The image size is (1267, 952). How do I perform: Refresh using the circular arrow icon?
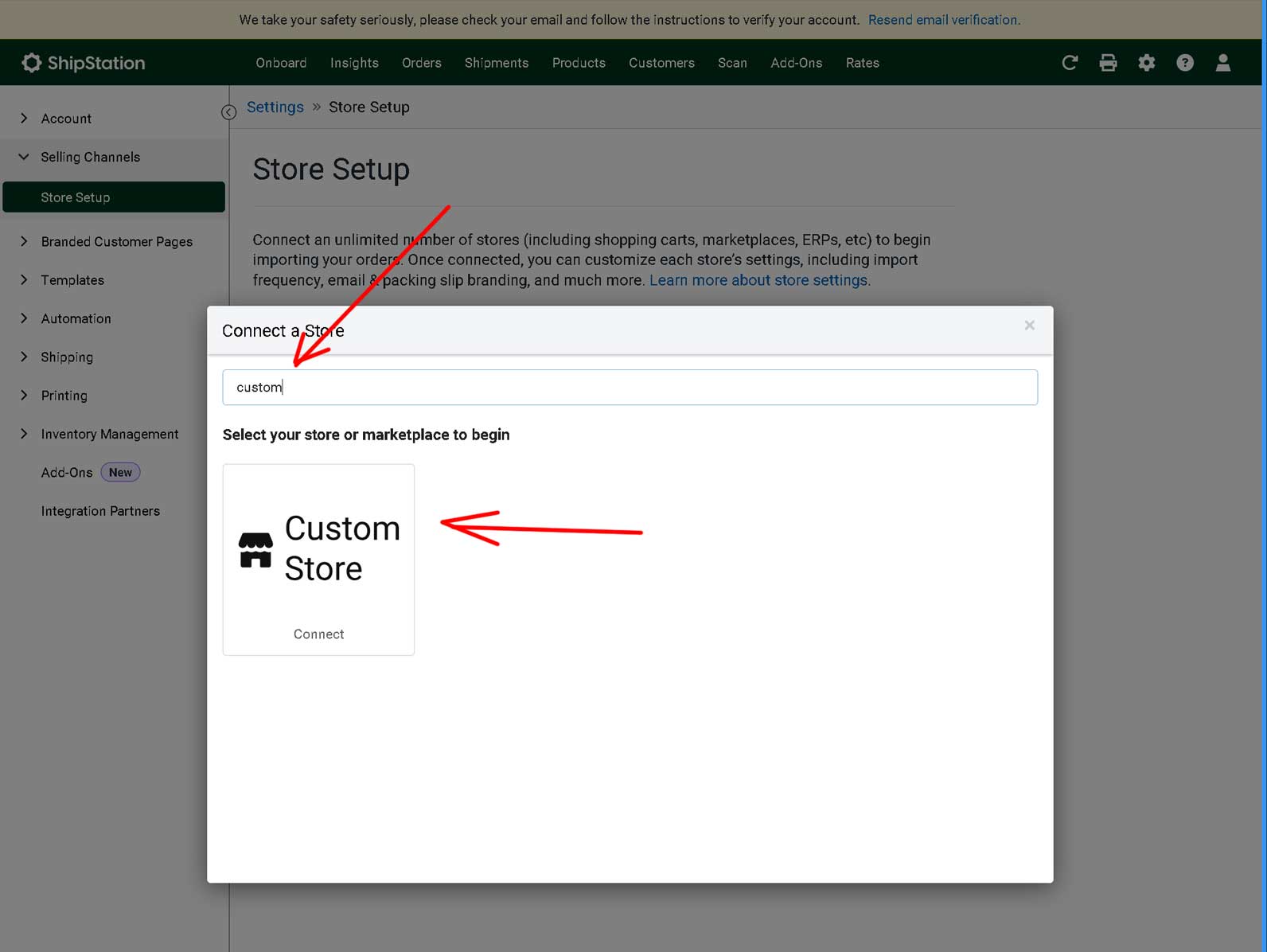tap(1070, 63)
